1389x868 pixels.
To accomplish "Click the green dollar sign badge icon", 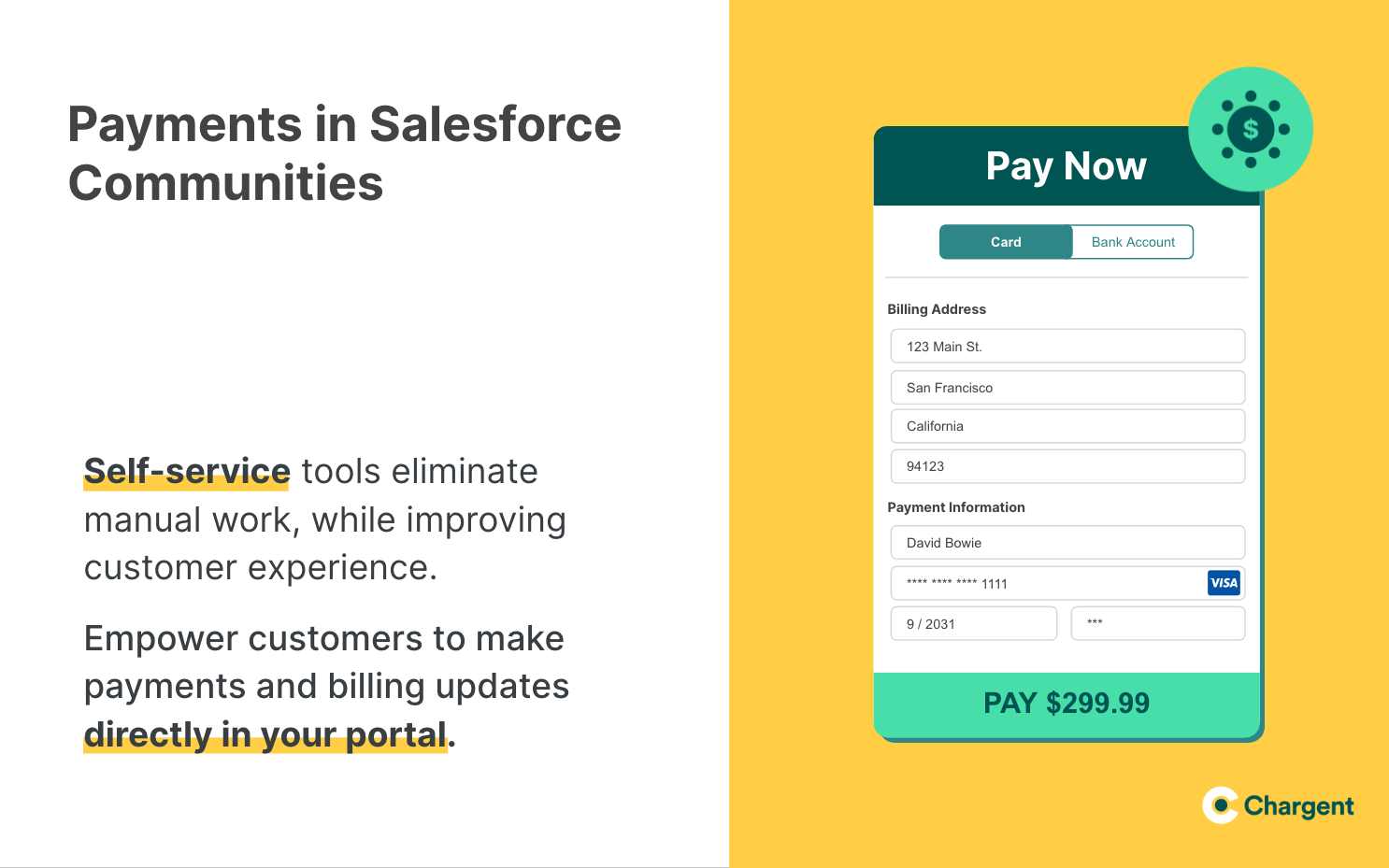I will (1251, 129).
